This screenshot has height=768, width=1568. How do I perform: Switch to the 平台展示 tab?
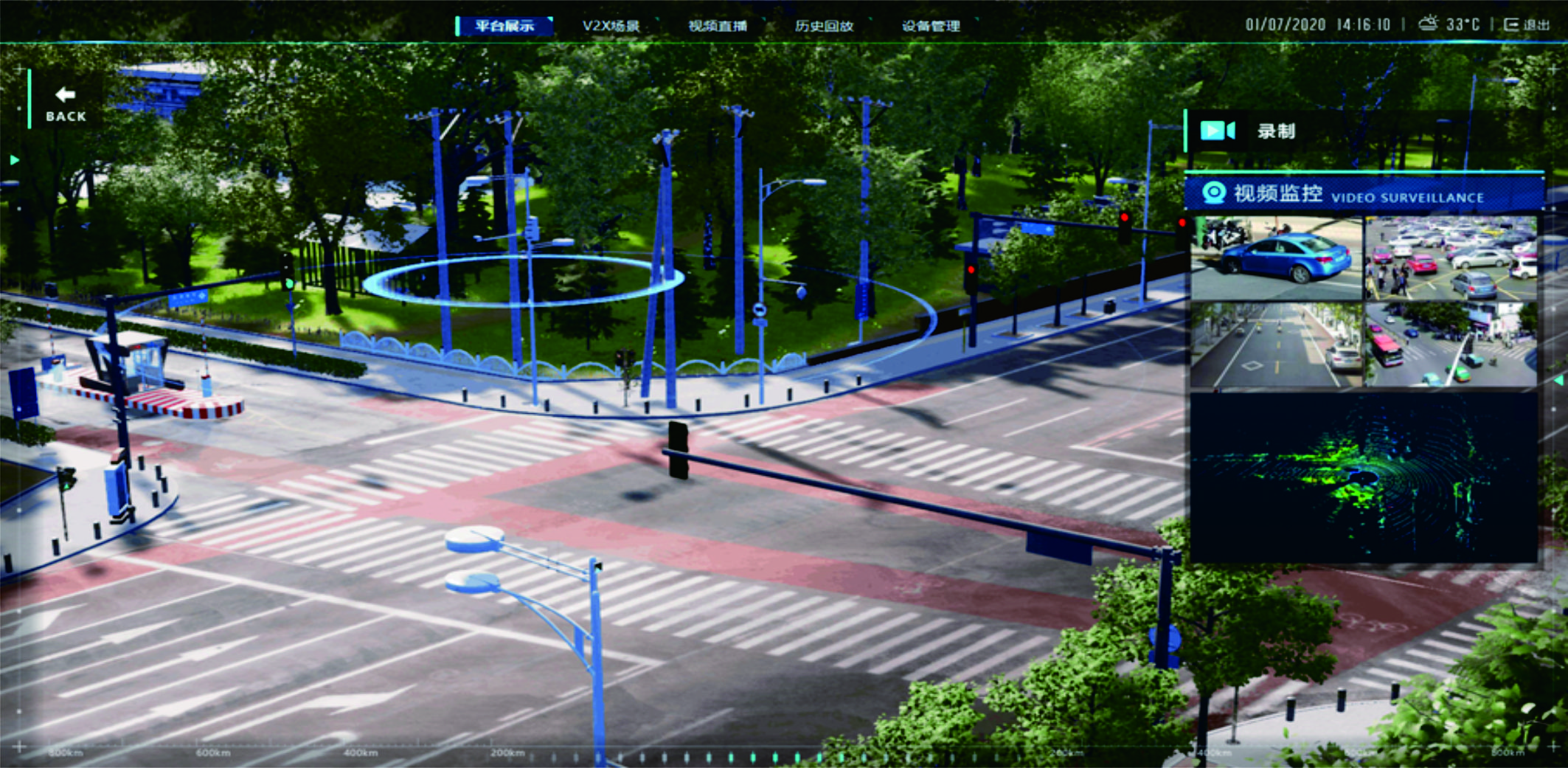[504, 26]
